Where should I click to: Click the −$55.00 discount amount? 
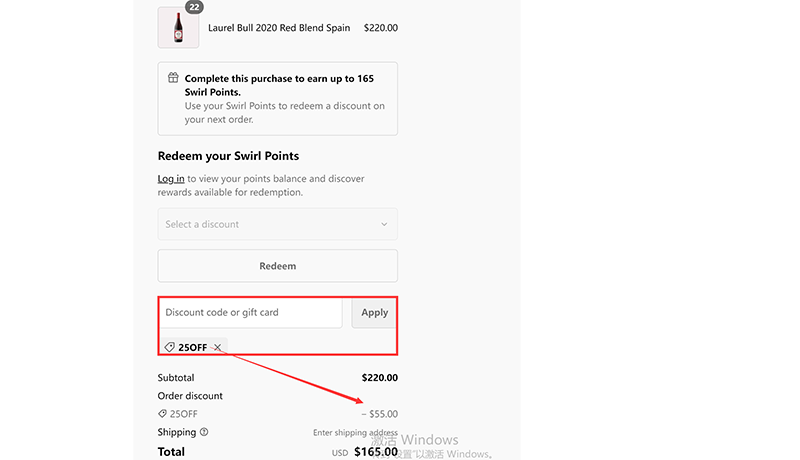pyautogui.click(x=379, y=414)
